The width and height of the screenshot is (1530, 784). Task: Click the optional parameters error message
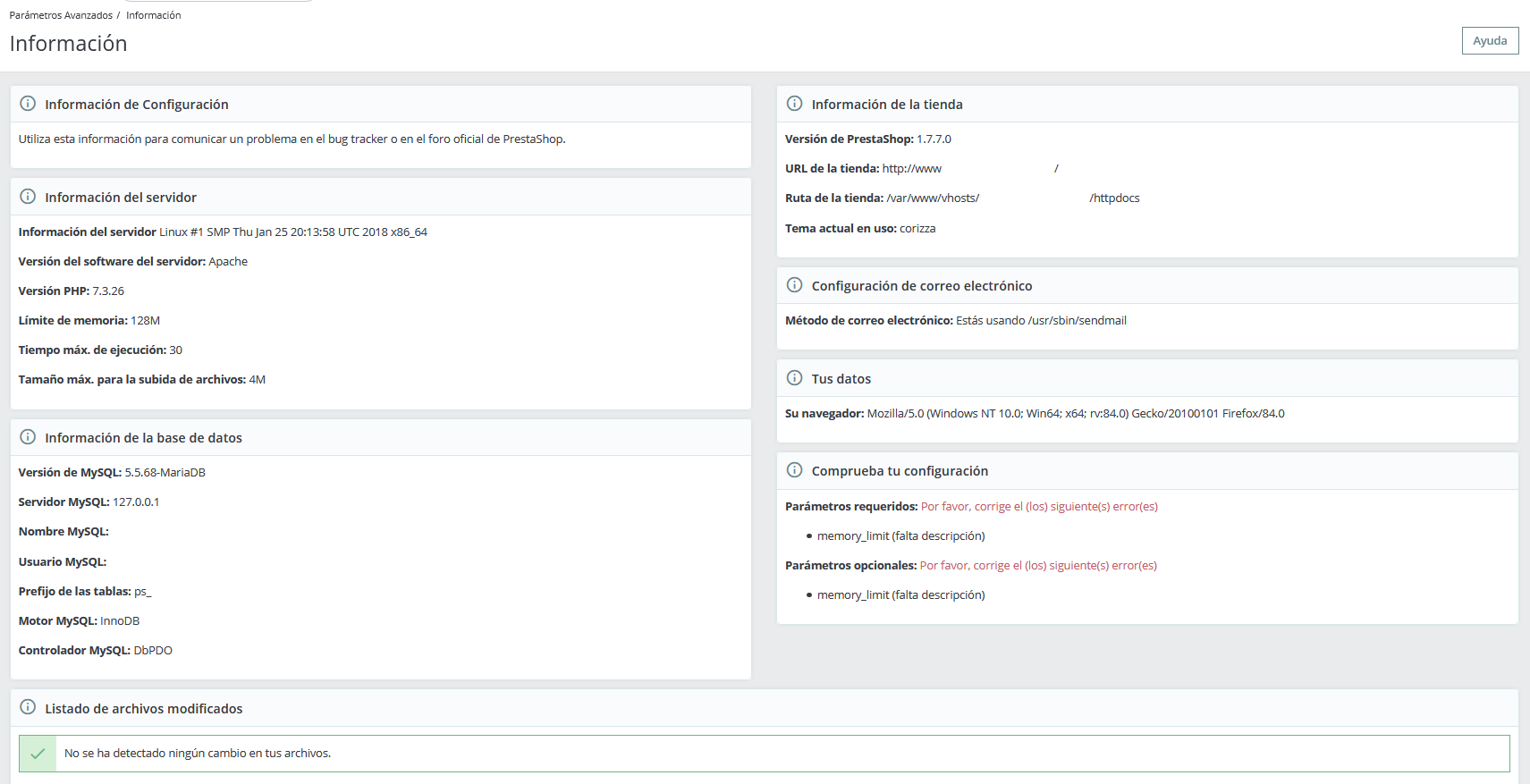coord(1038,566)
